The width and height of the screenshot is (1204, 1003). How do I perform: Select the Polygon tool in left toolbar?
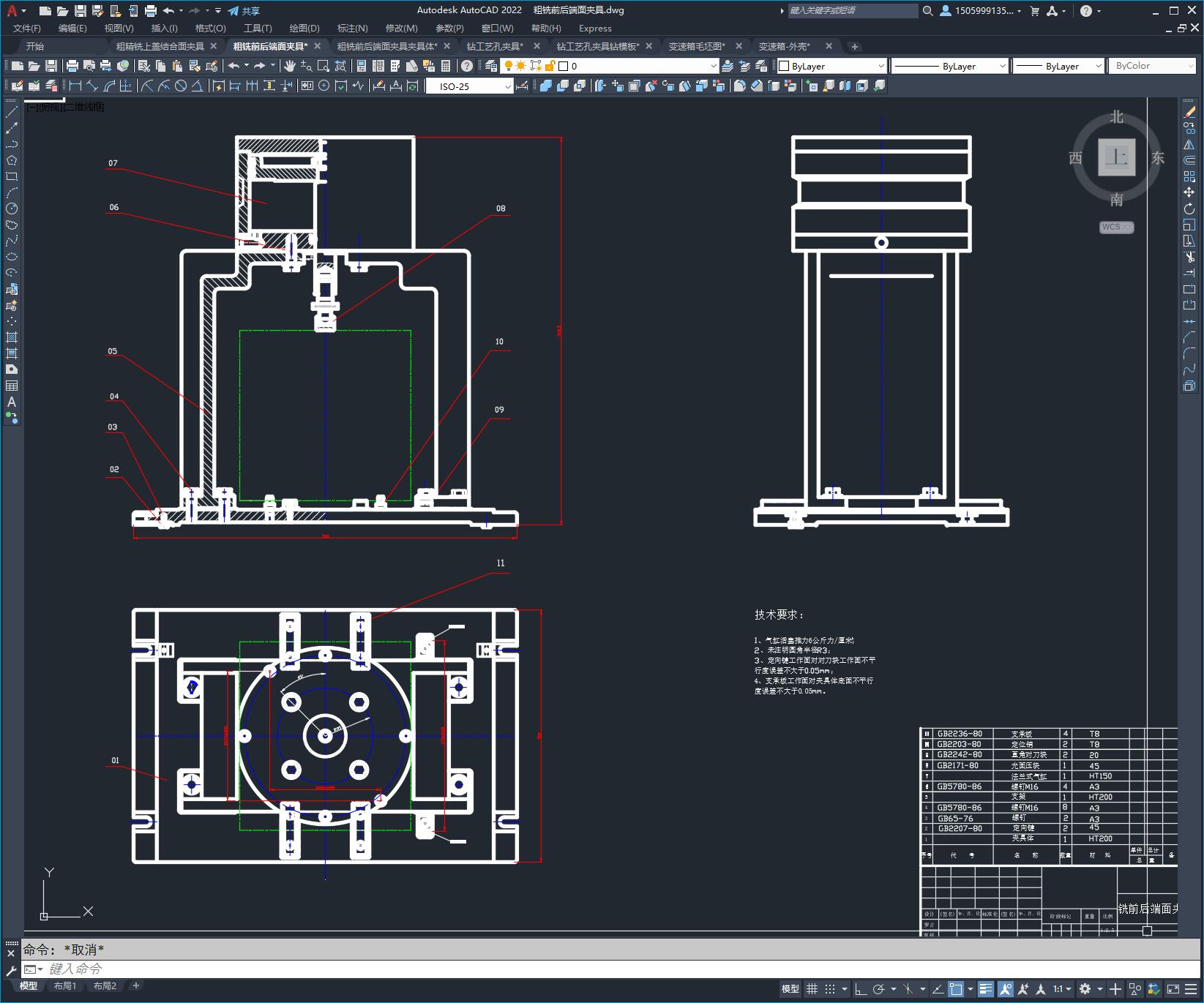pos(11,160)
